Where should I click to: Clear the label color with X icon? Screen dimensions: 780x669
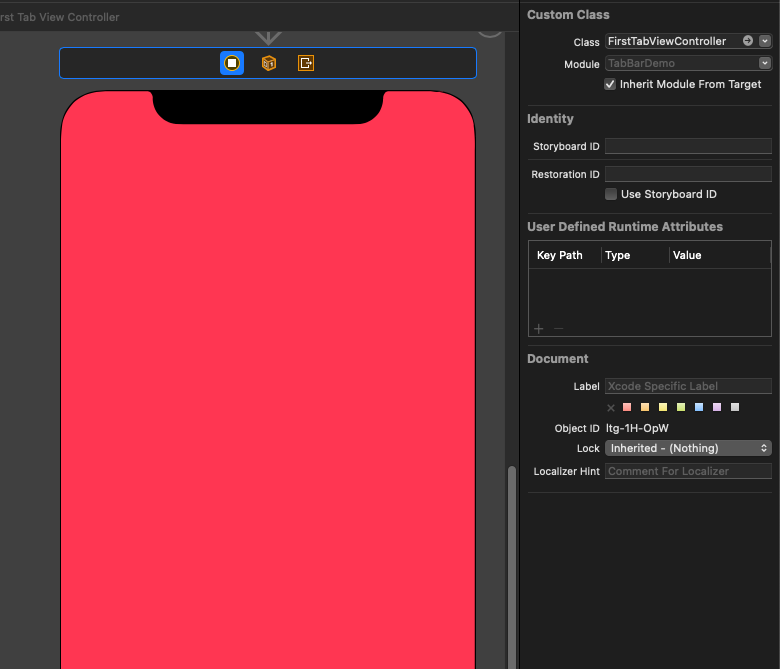[x=611, y=408]
